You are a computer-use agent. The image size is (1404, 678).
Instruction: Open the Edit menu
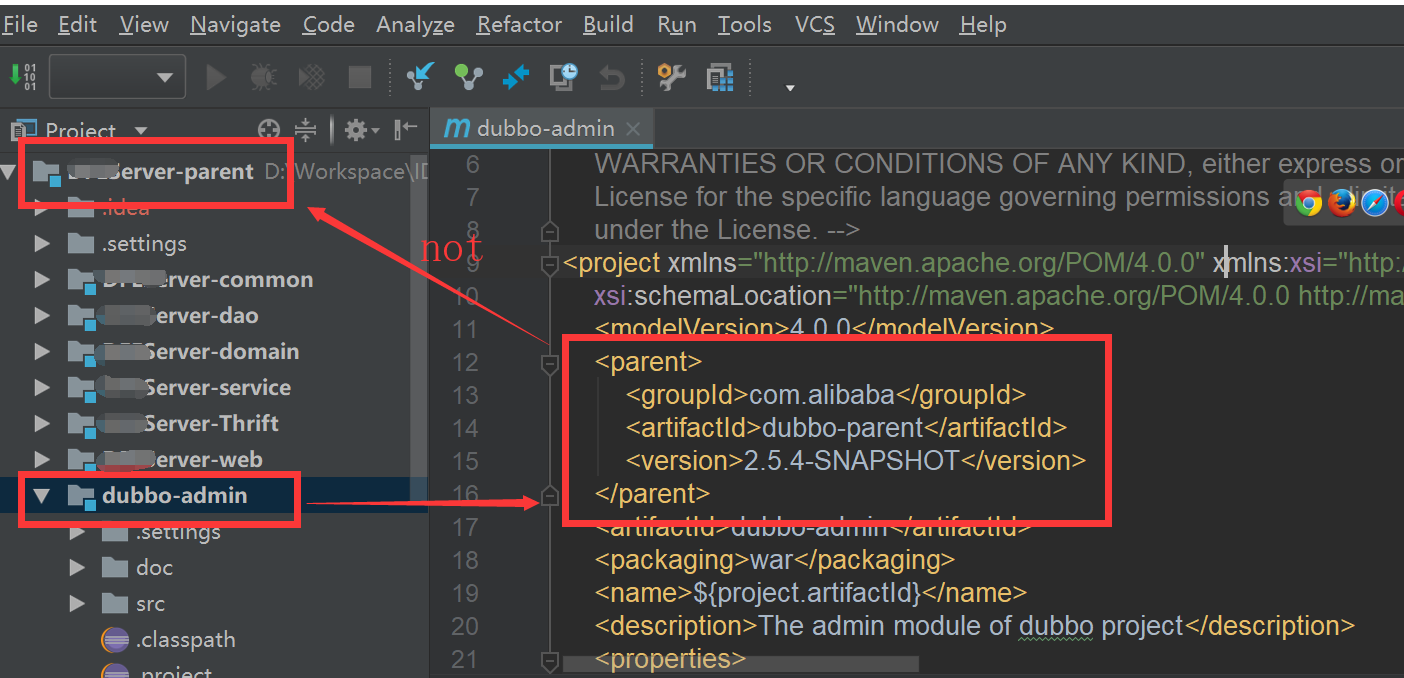click(78, 25)
